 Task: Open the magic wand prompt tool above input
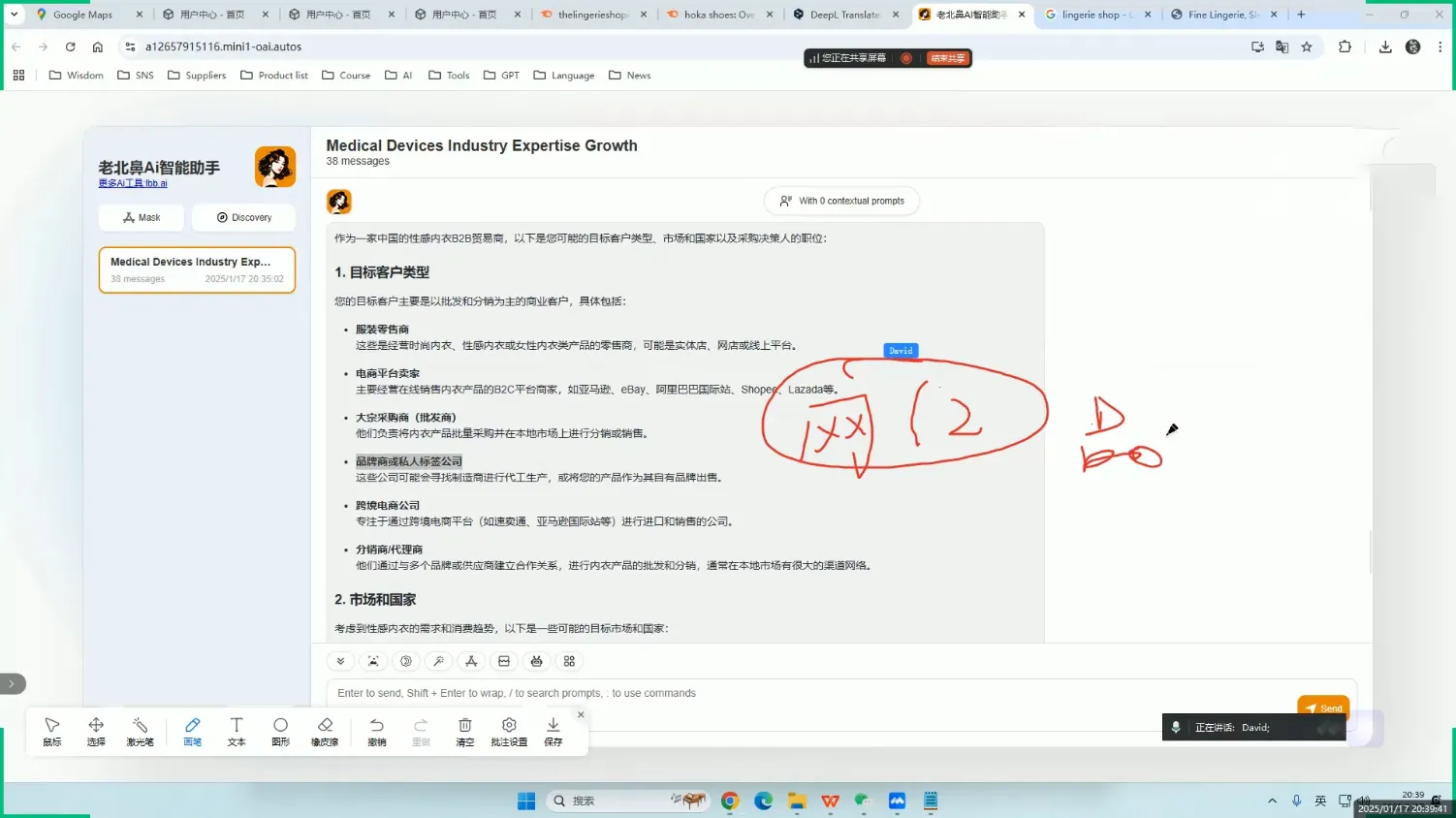point(438,660)
